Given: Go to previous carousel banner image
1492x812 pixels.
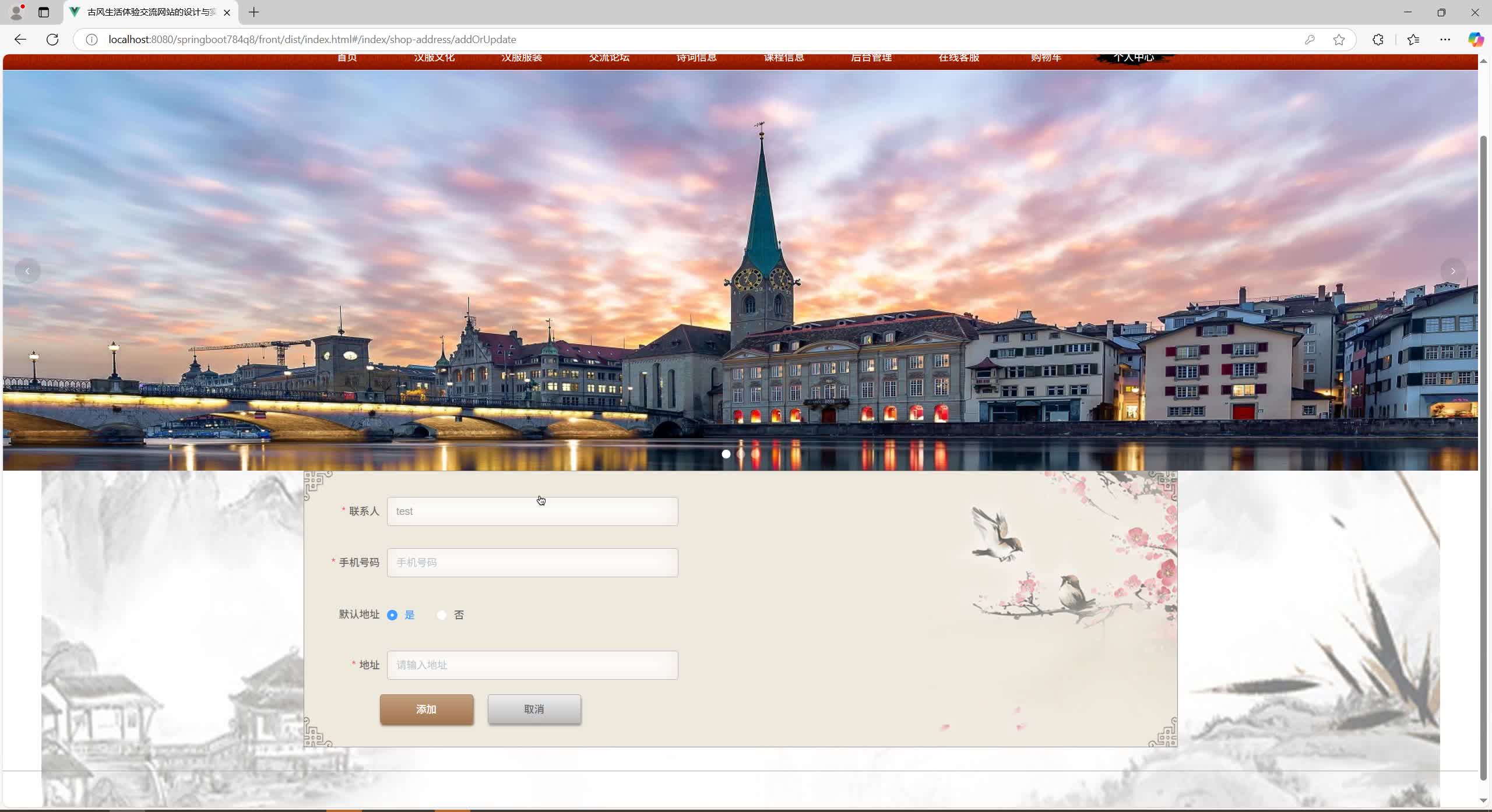Looking at the screenshot, I should [27, 271].
